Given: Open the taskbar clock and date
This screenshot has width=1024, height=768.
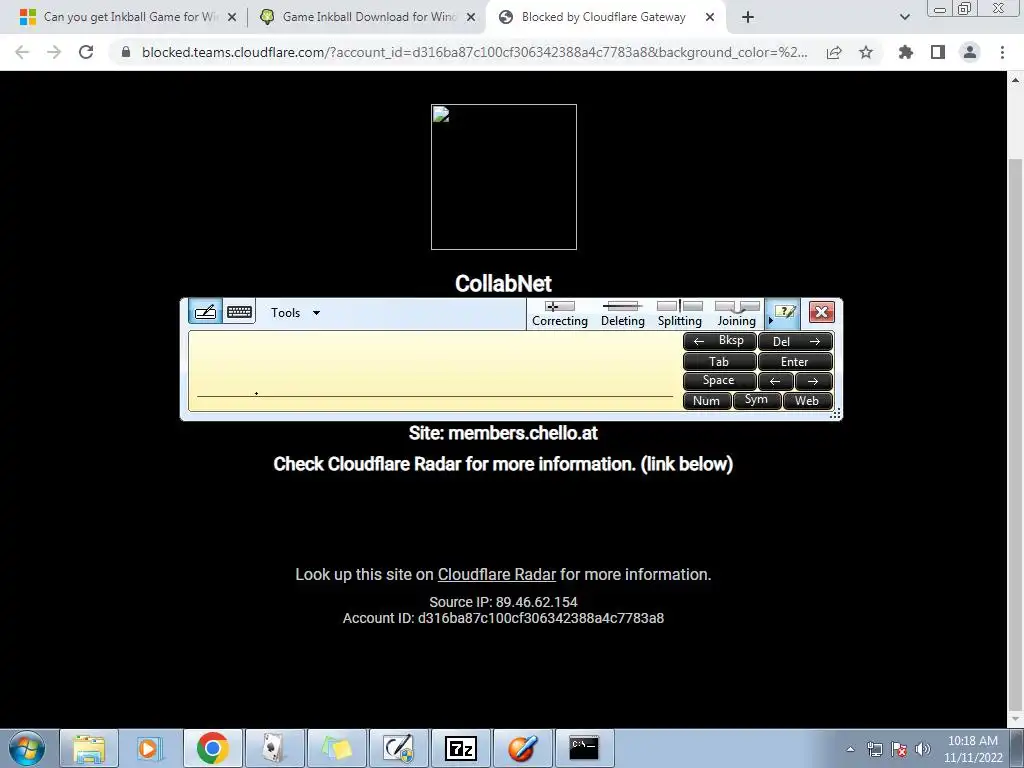Looking at the screenshot, I should pos(973,749).
